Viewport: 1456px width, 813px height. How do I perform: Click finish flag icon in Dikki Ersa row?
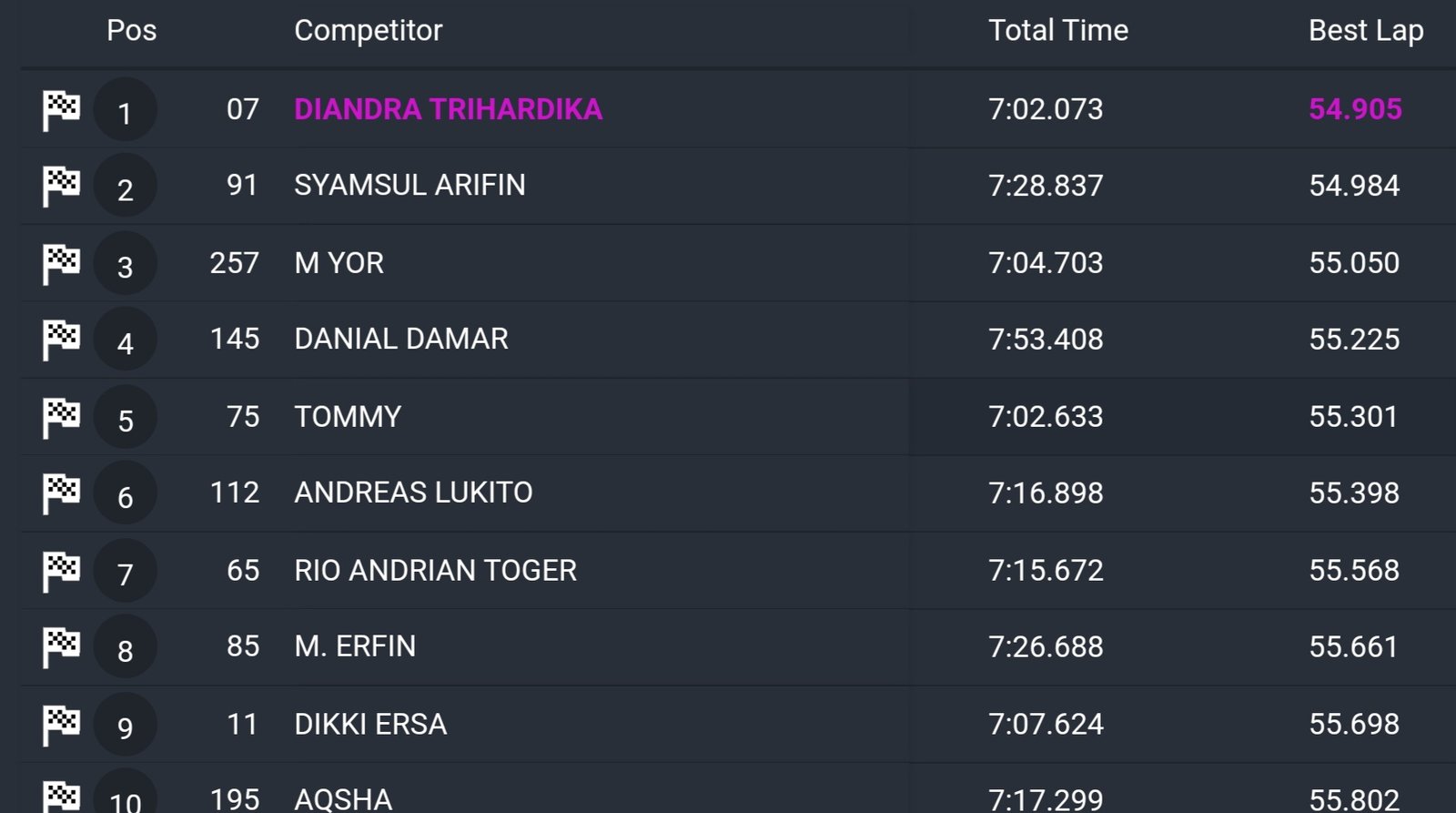point(61,726)
